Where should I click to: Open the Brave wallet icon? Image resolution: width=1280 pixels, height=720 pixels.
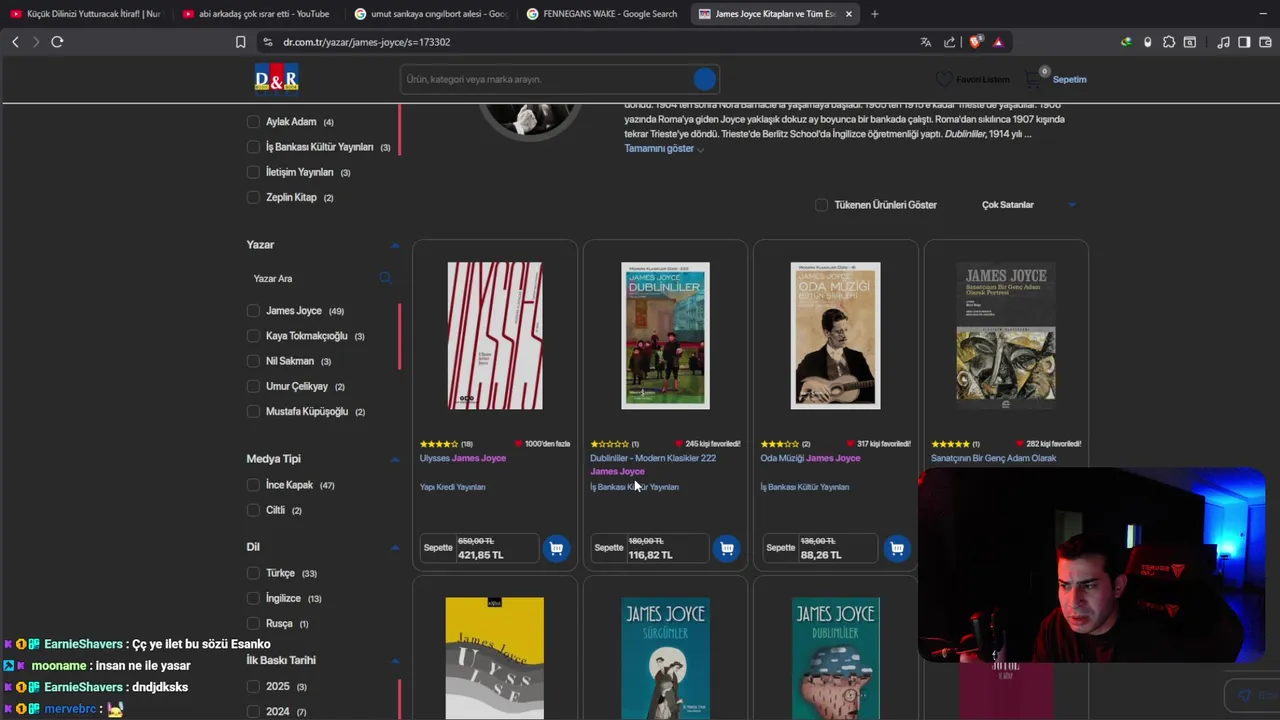point(1265,42)
